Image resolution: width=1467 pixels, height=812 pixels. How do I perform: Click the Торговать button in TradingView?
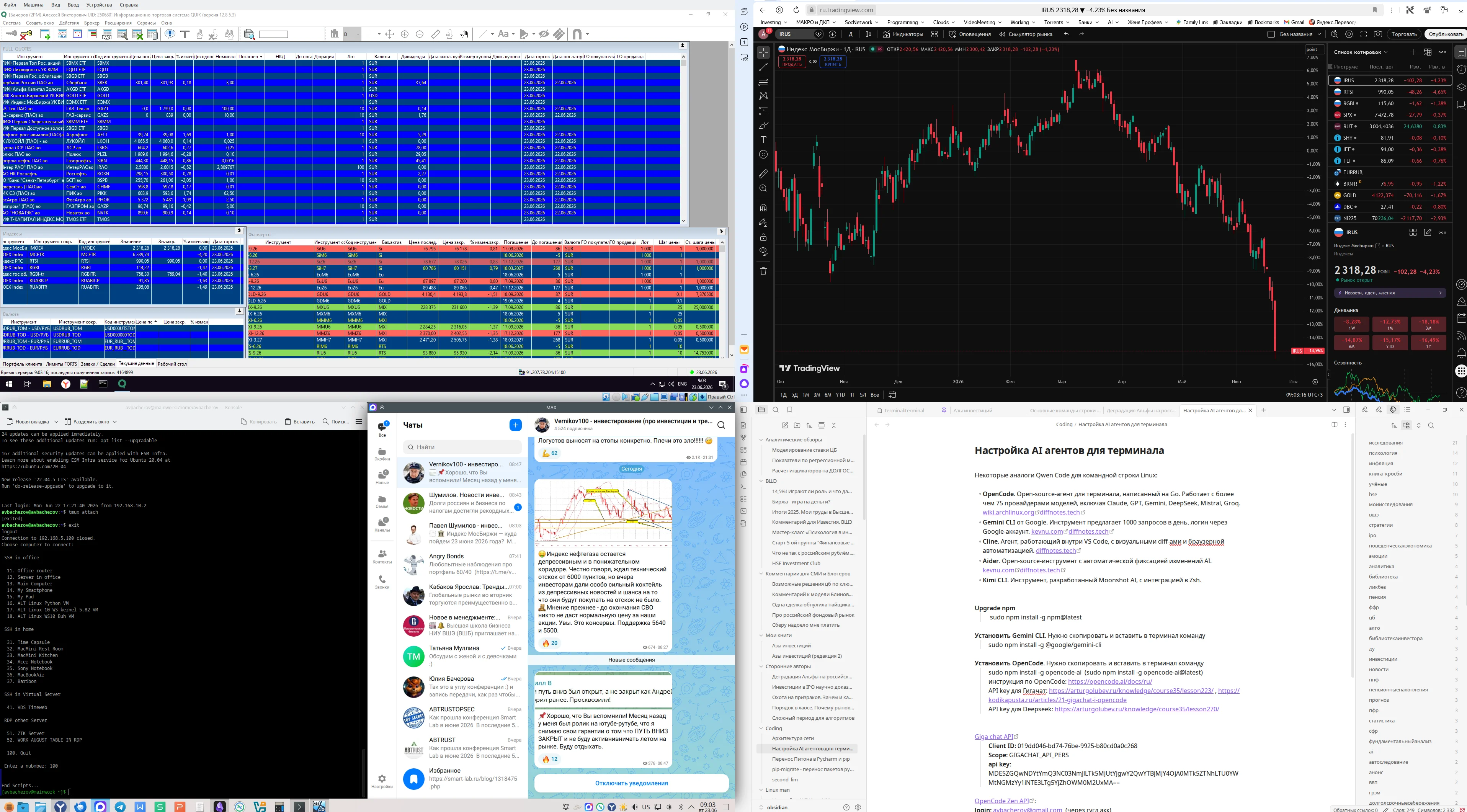[1404, 34]
